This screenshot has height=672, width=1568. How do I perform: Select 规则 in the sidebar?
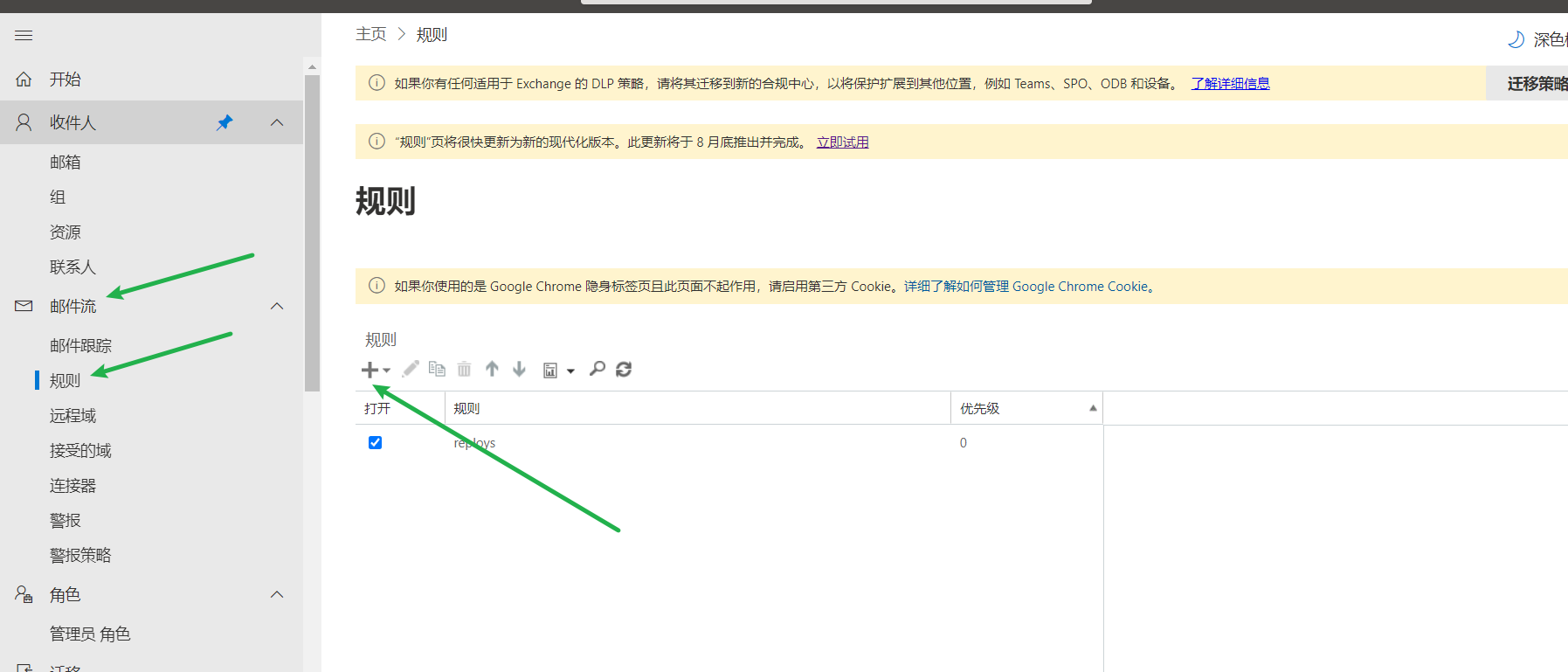coord(65,381)
